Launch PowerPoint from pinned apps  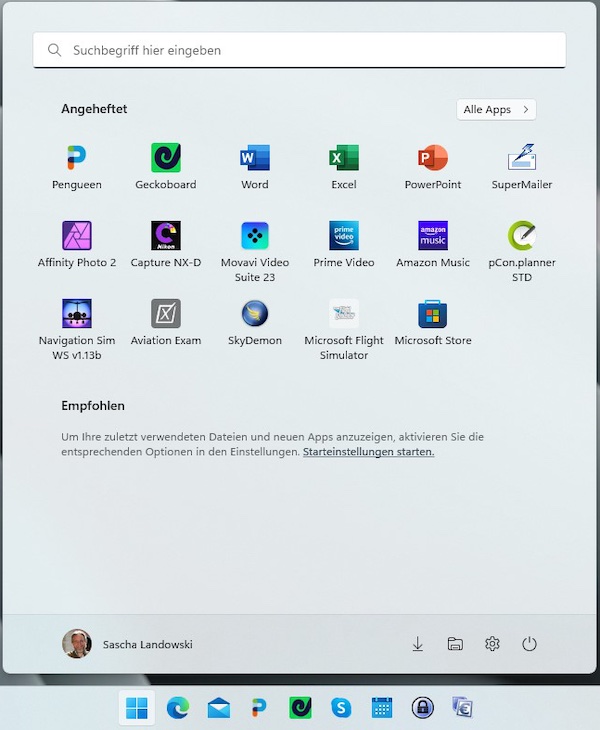[433, 167]
